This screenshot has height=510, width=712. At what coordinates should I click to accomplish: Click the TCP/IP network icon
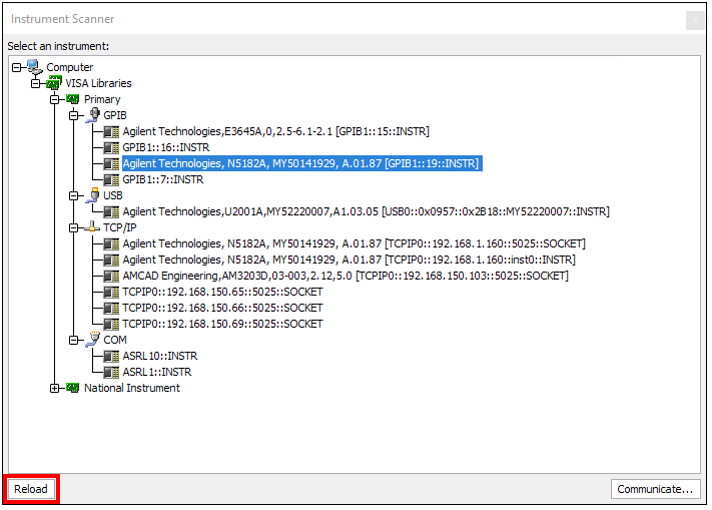[92, 227]
